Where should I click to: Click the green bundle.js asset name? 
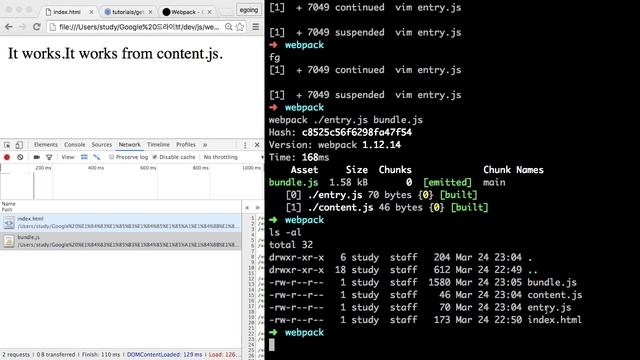[x=293, y=182]
